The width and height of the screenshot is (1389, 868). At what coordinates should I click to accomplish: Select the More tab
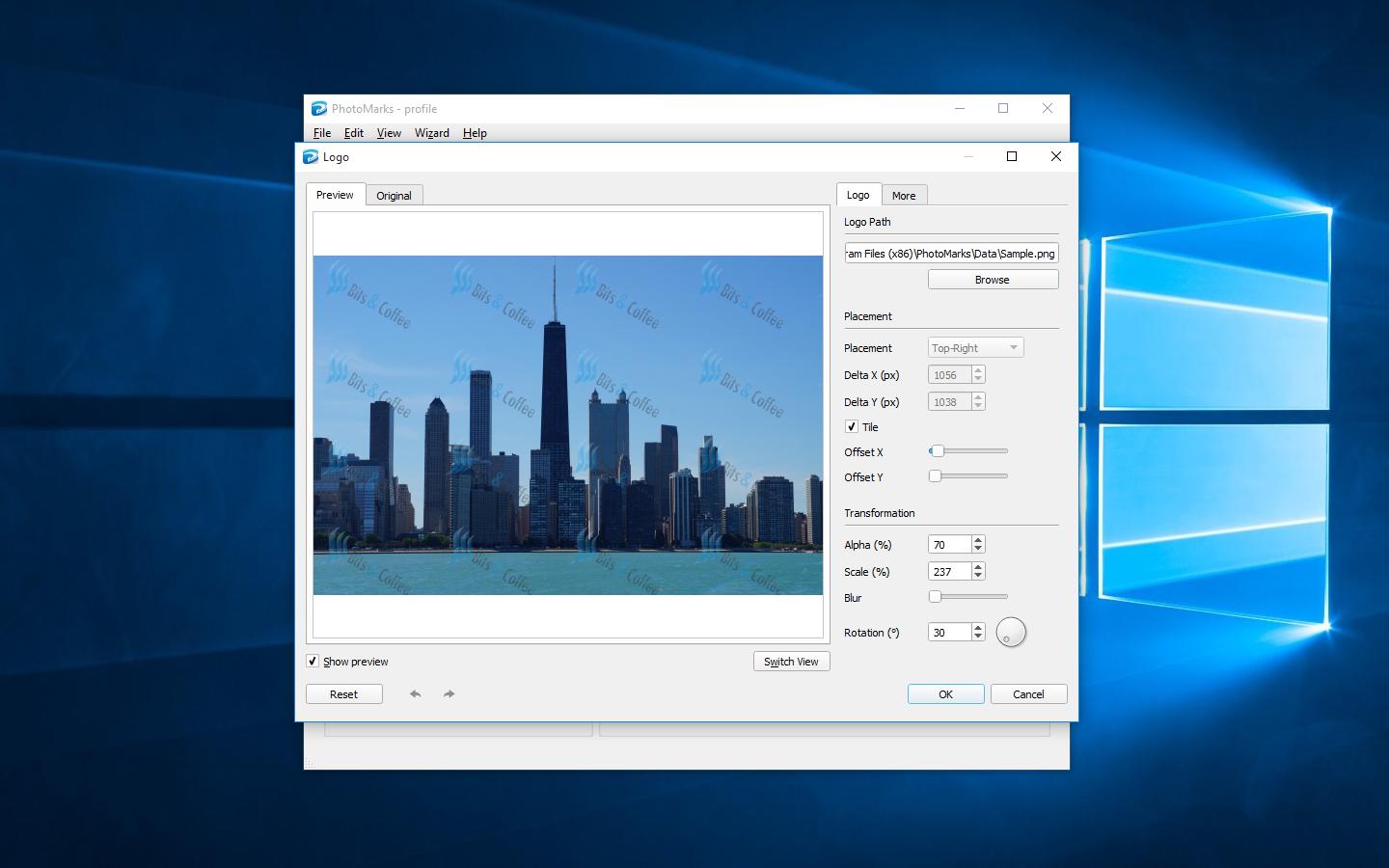904,194
